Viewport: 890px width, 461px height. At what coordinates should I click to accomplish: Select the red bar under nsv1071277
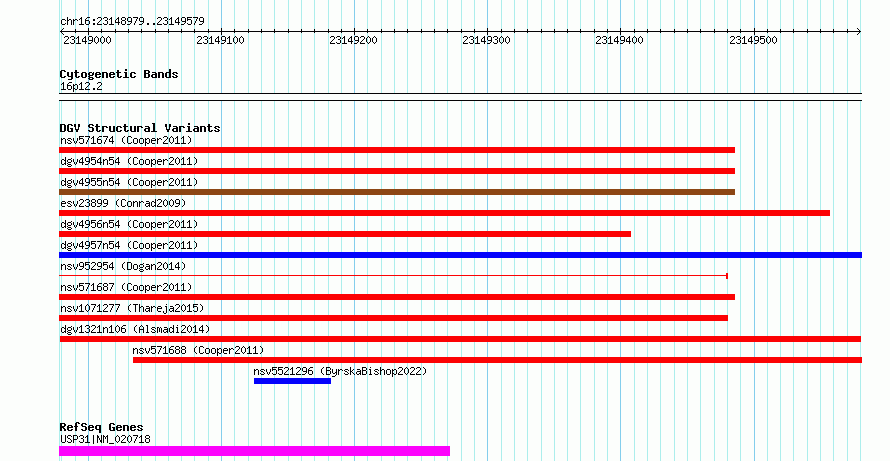393,318
